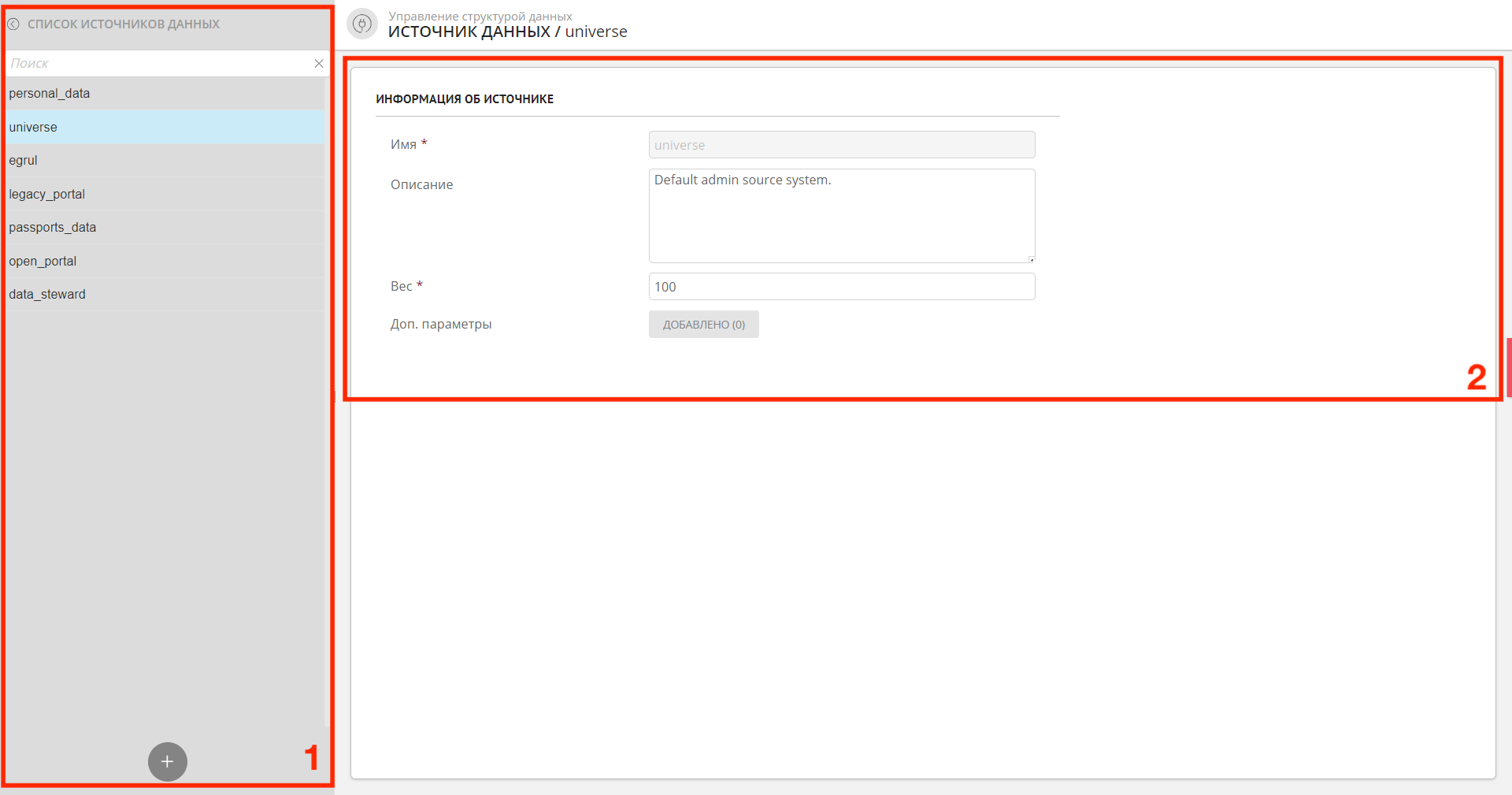Viewport: 1512px width, 795px height.
Task: Choose legacy_portal from the list
Action: pyautogui.click(x=47, y=195)
